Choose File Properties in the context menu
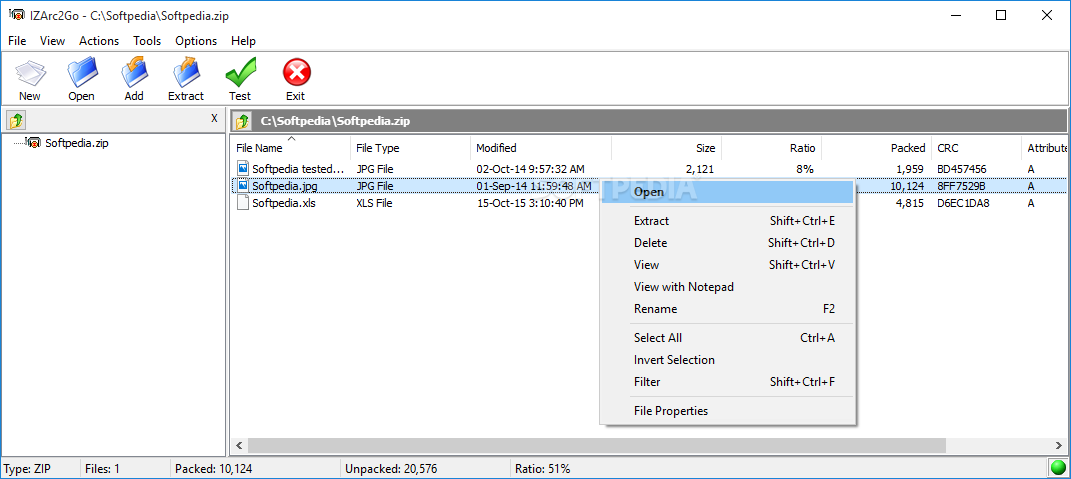The height and width of the screenshot is (479, 1071). (727, 411)
